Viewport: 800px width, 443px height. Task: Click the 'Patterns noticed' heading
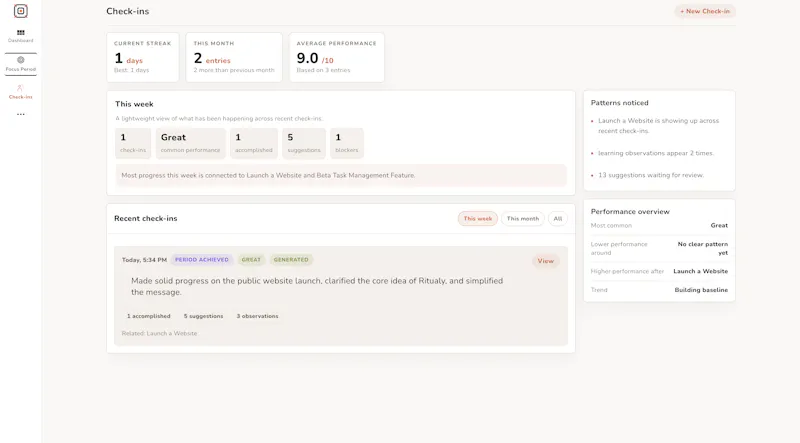619,103
